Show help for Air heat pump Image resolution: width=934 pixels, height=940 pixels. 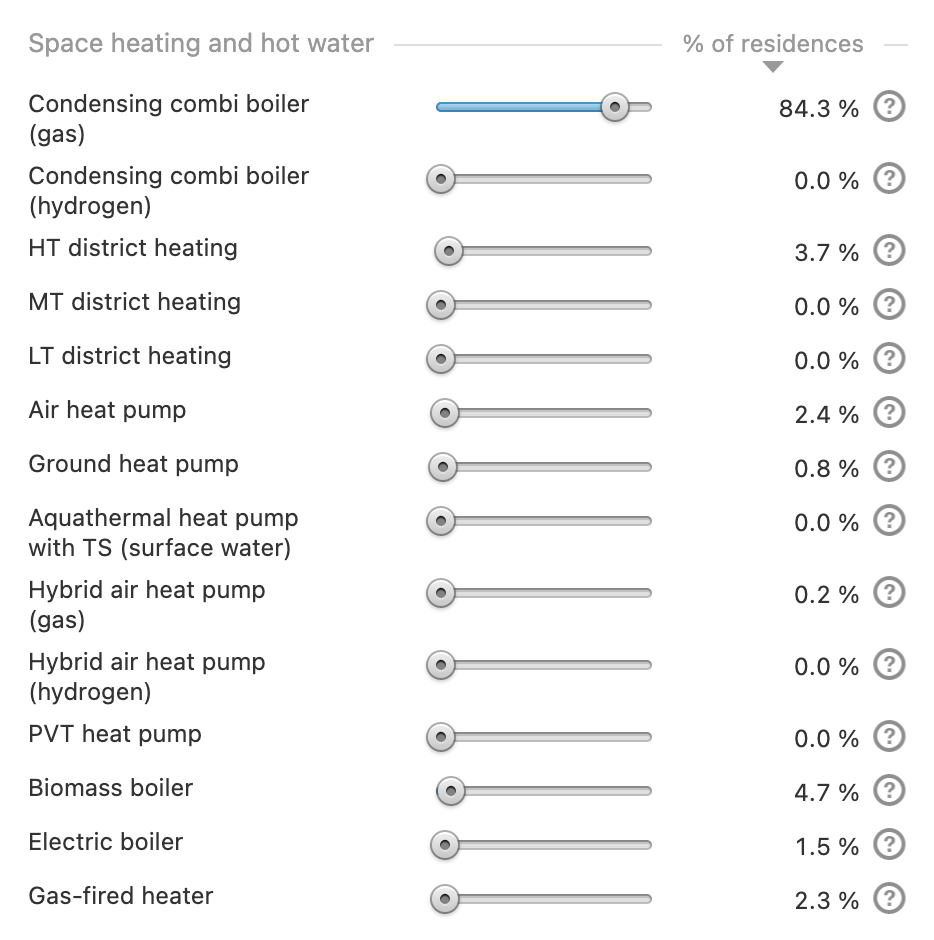point(889,412)
